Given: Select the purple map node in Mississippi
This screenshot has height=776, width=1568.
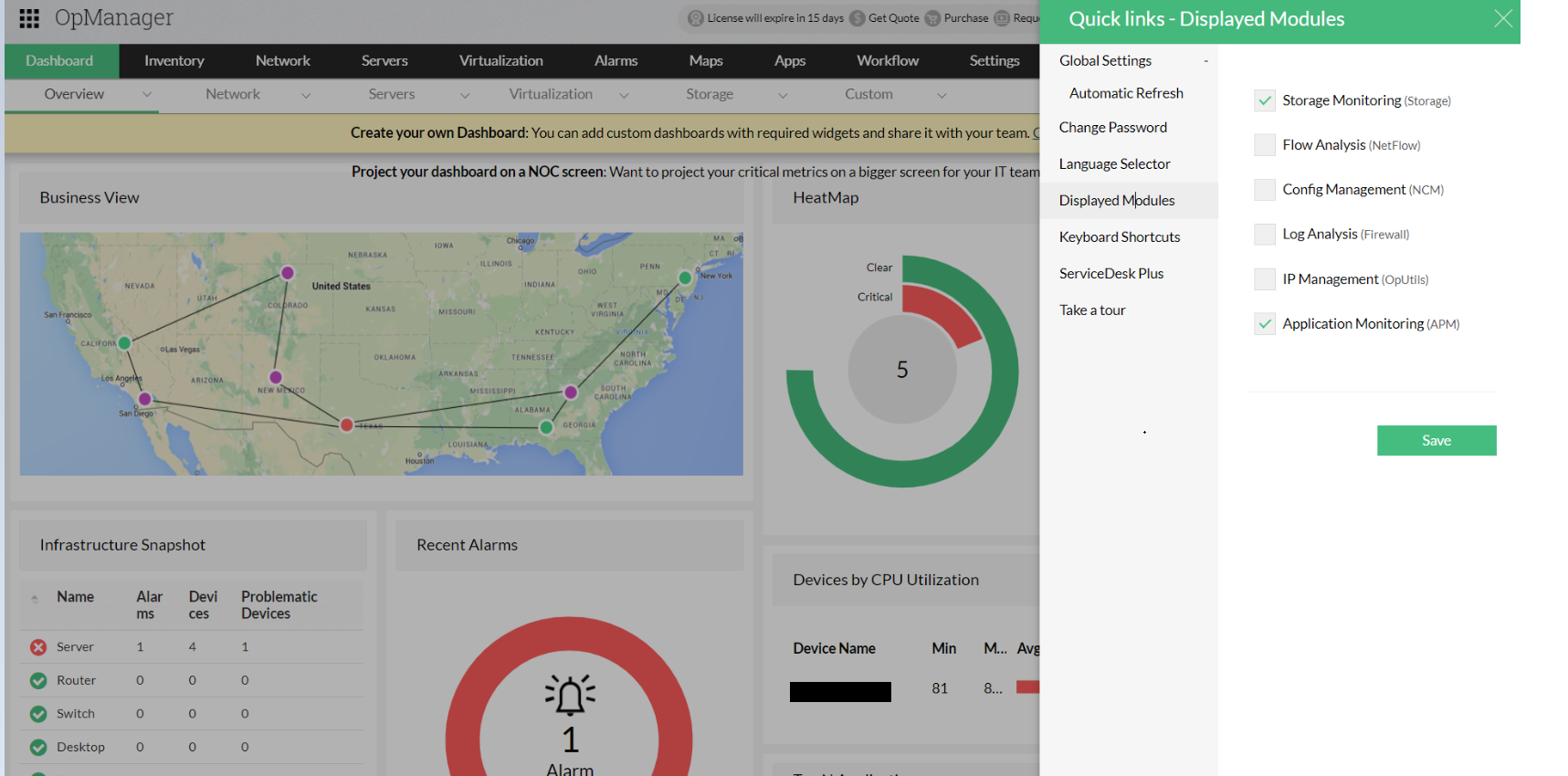Looking at the screenshot, I should pyautogui.click(x=571, y=393).
